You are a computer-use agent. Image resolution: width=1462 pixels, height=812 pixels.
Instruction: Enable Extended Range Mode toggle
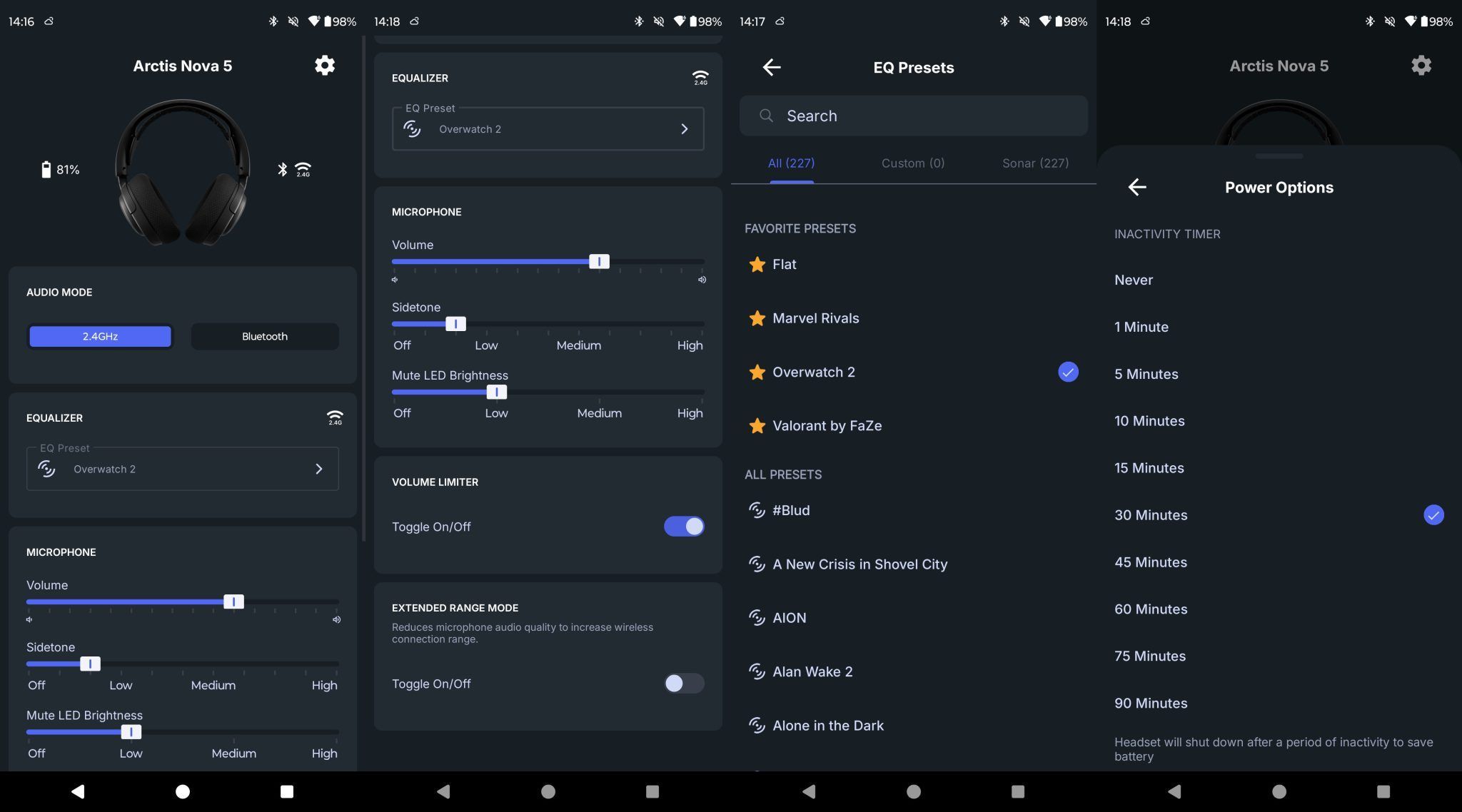click(x=683, y=684)
